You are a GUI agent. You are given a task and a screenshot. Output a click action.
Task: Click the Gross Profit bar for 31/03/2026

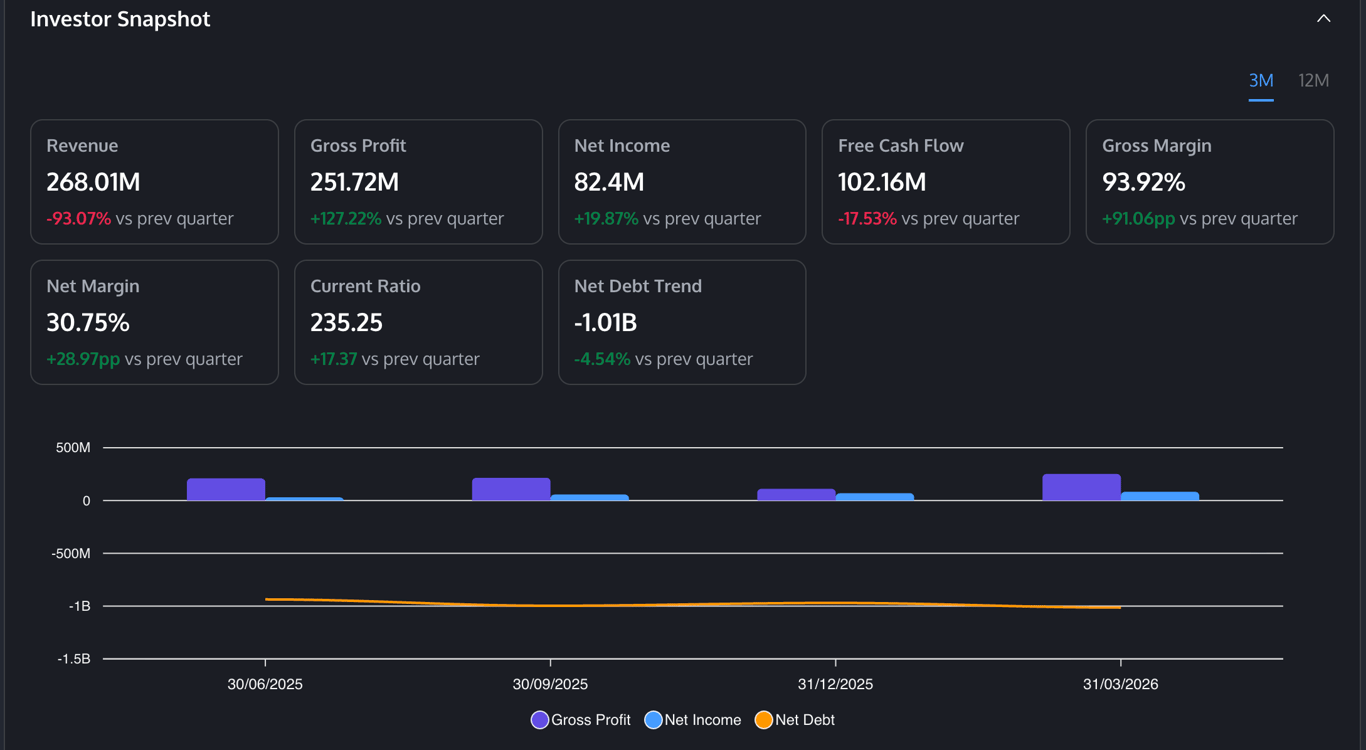[x=1081, y=487]
